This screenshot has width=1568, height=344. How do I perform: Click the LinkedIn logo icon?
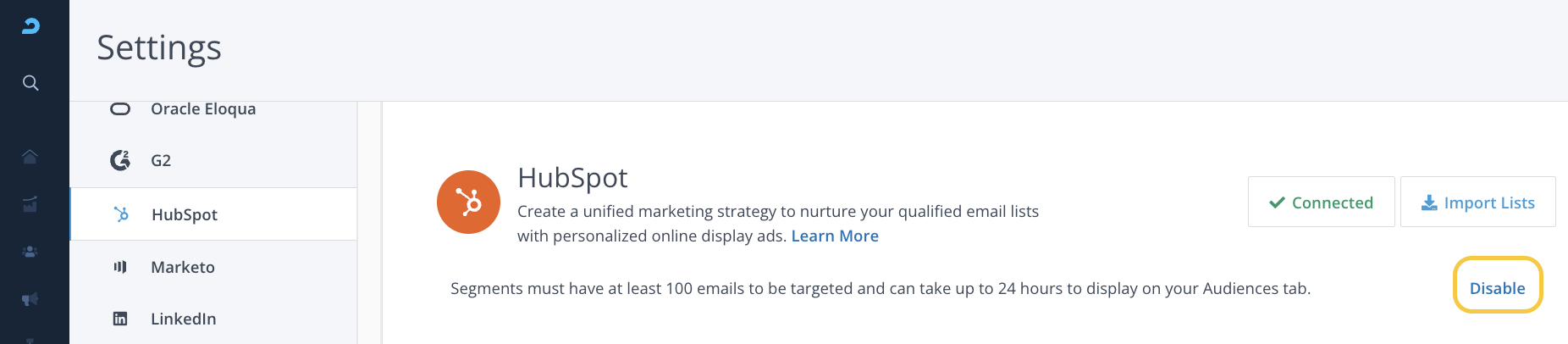point(120,319)
